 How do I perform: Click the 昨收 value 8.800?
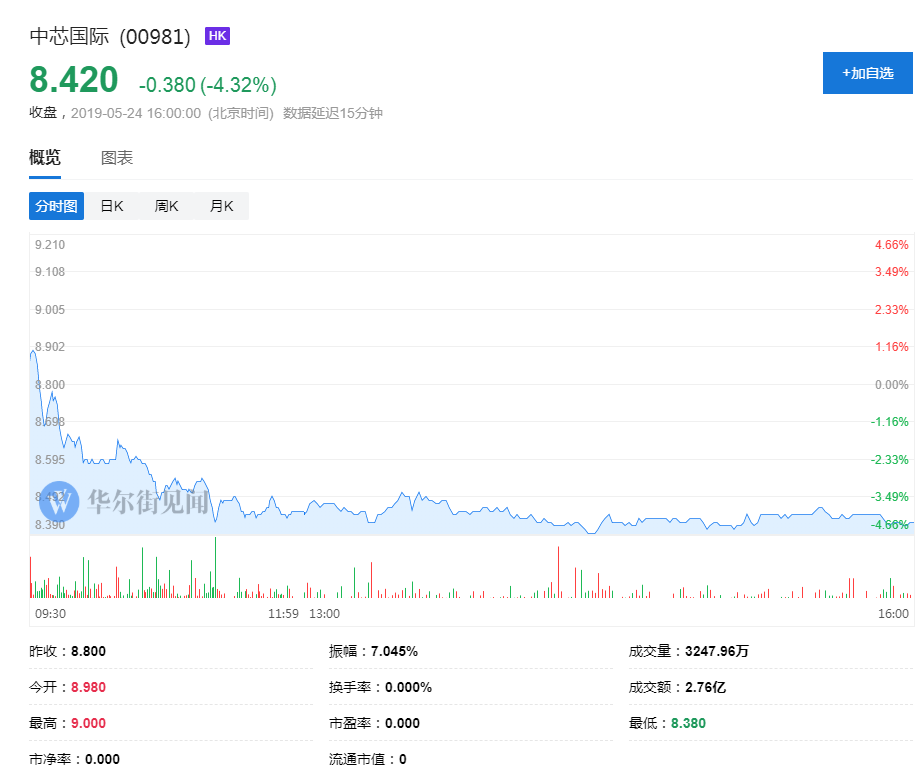point(88,651)
